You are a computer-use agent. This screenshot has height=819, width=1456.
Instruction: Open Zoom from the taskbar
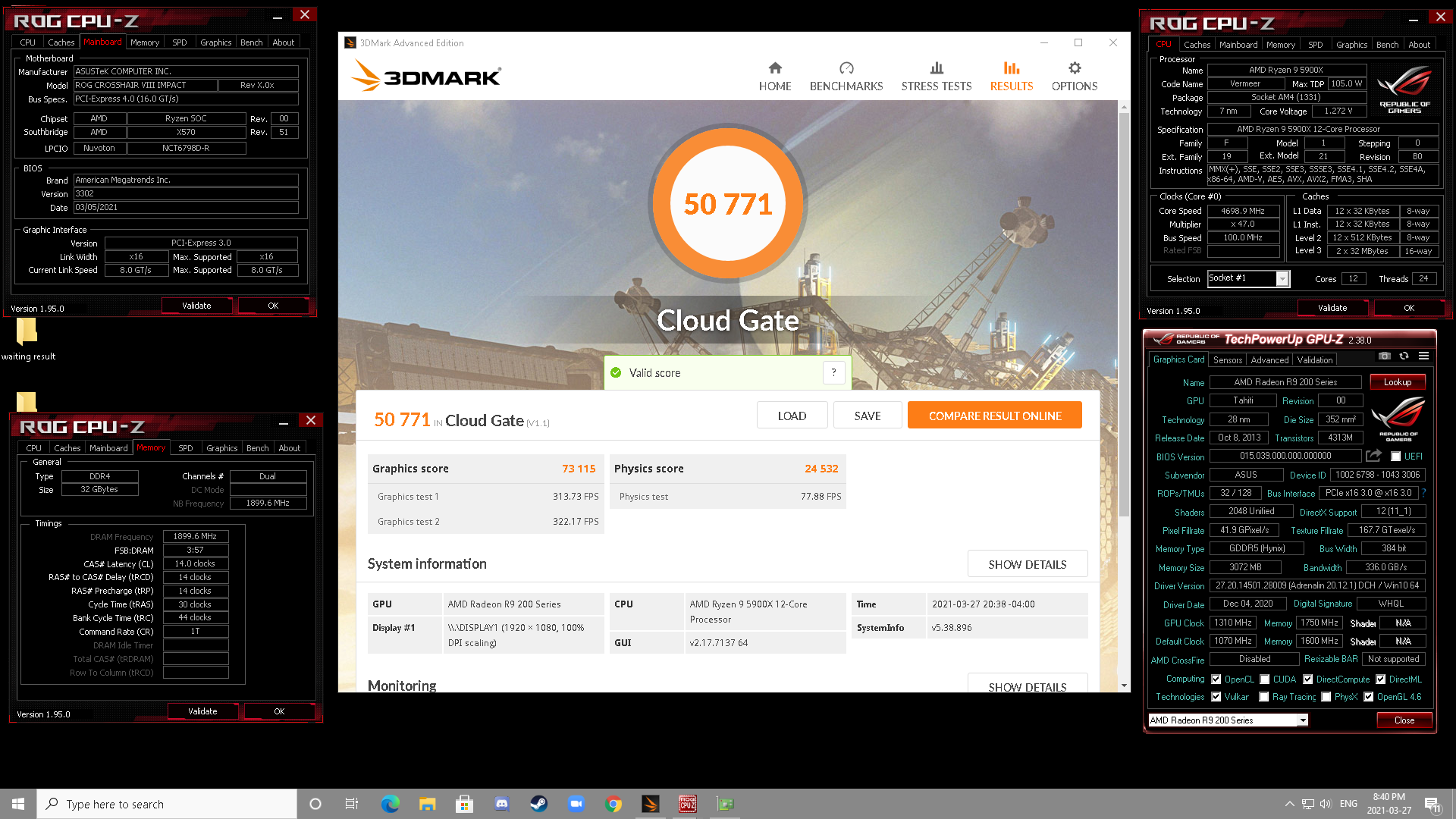(576, 804)
